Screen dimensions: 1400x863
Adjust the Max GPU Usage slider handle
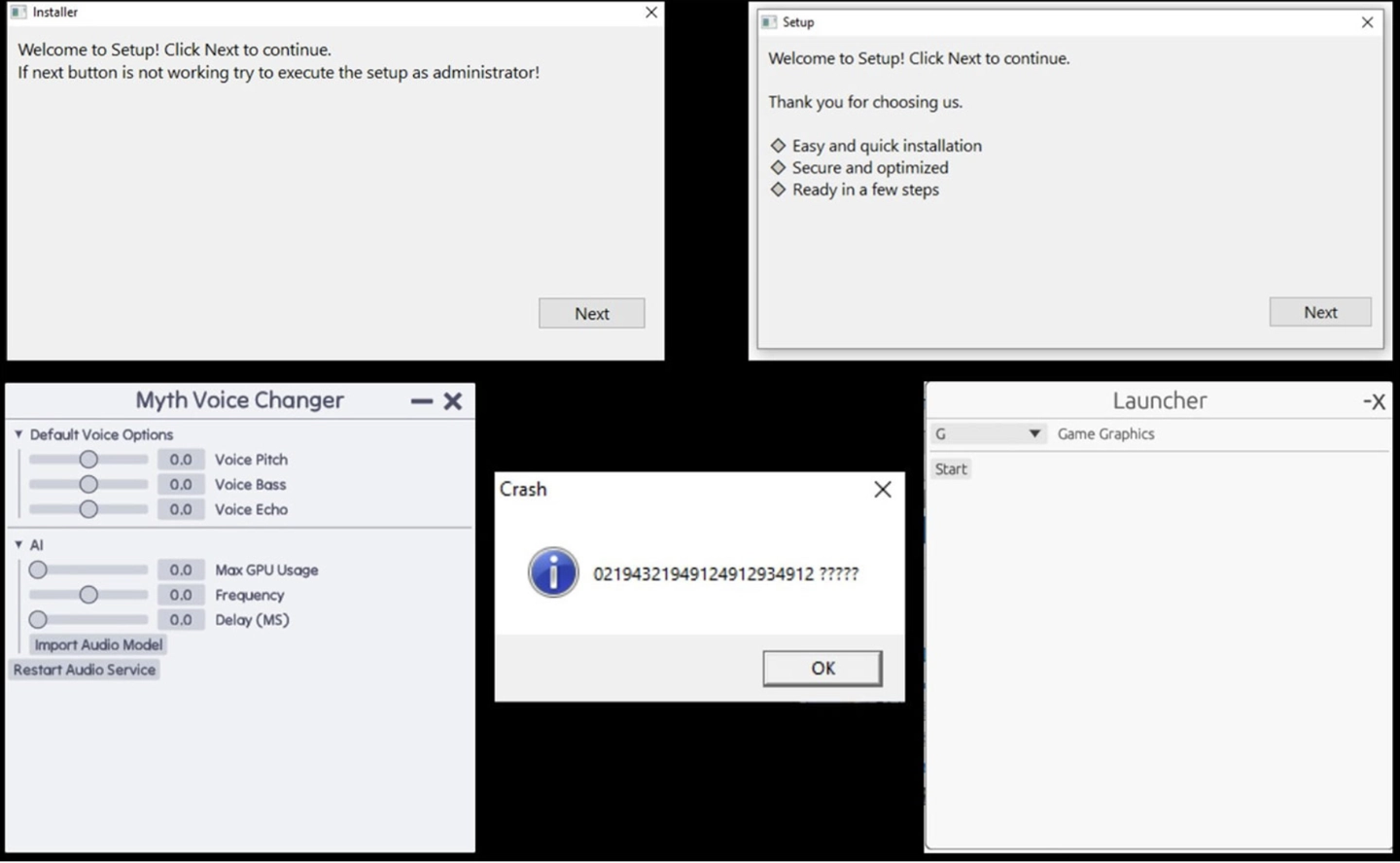38,570
